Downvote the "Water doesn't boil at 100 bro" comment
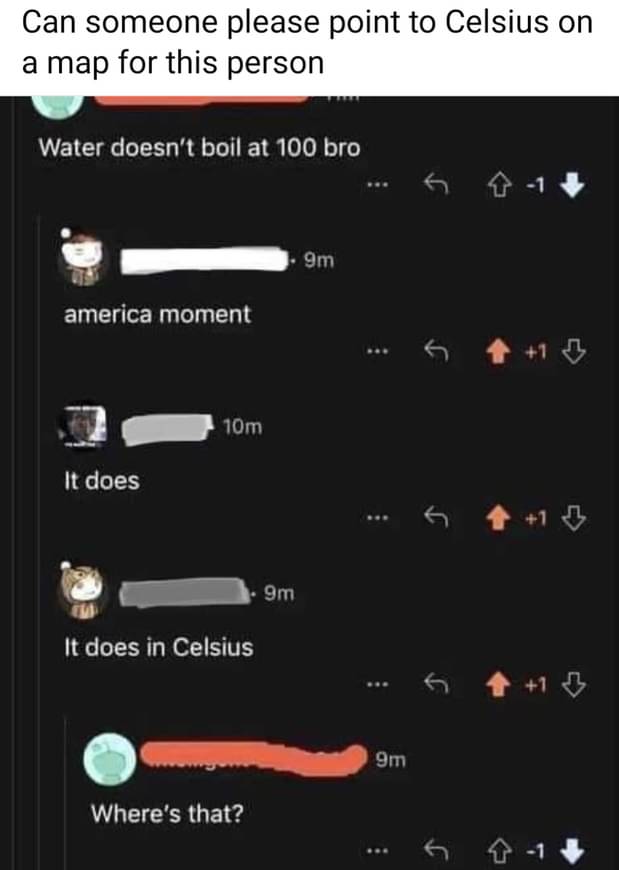This screenshot has width=619, height=870. coord(572,185)
